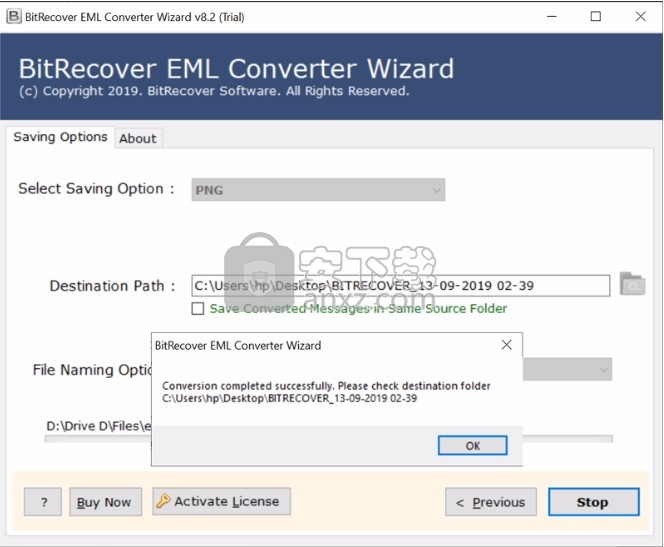Click the Stop button

point(594,502)
